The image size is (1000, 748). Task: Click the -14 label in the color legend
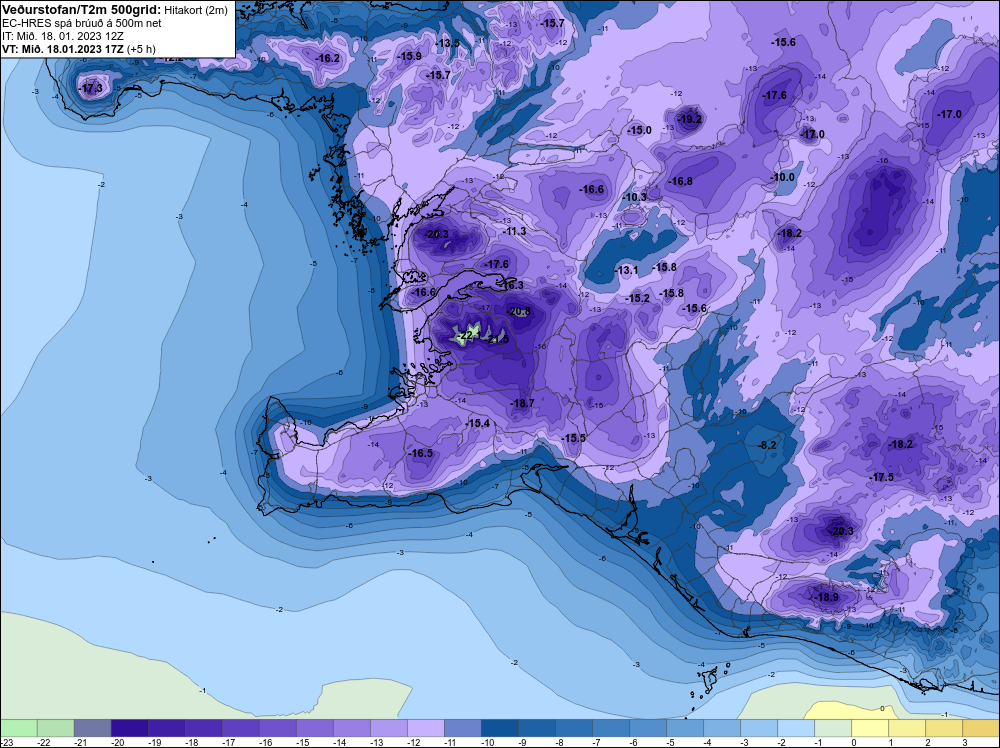339,742
